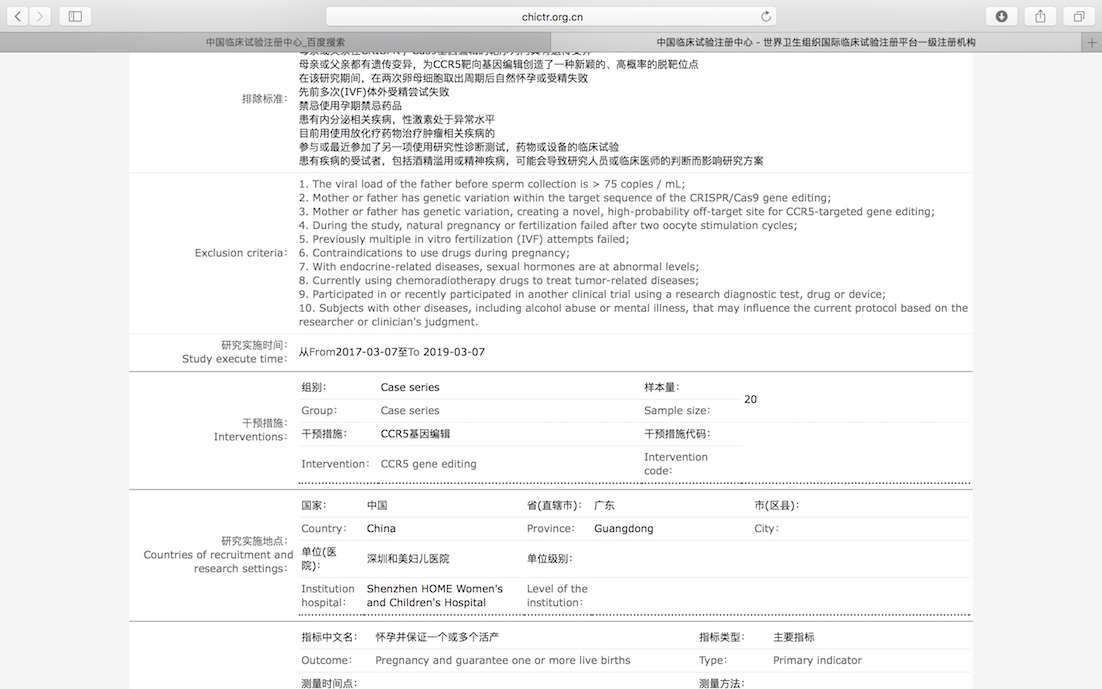
Task: Open the Safari downloads list
Action: pyautogui.click(x=1001, y=16)
